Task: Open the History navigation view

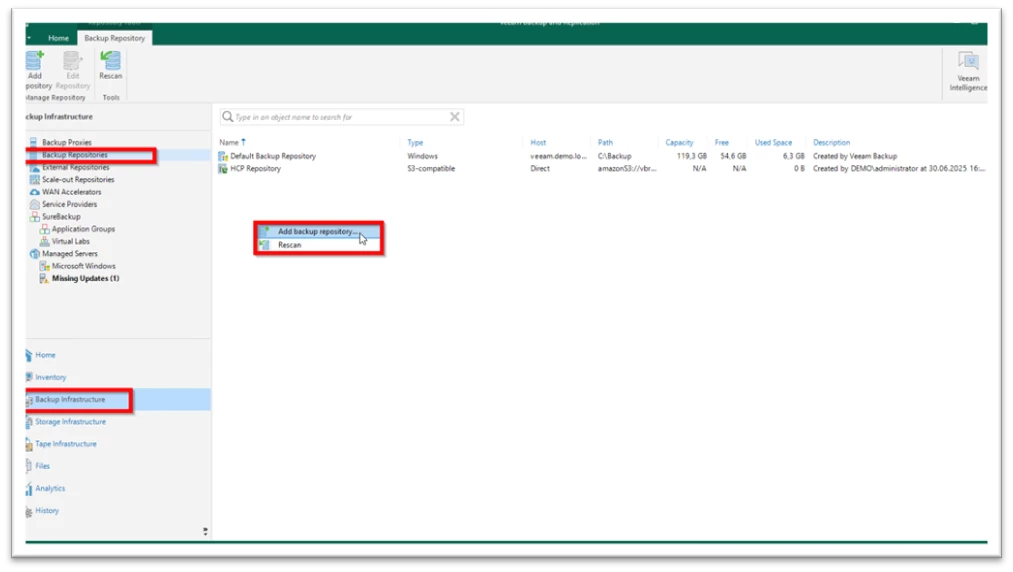Action: [47, 511]
